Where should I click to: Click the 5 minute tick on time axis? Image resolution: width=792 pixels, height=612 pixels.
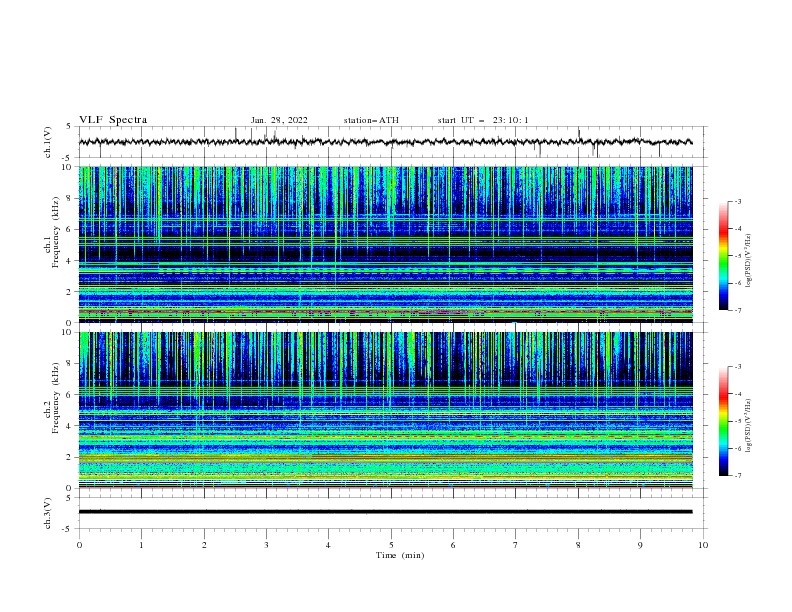(x=391, y=545)
